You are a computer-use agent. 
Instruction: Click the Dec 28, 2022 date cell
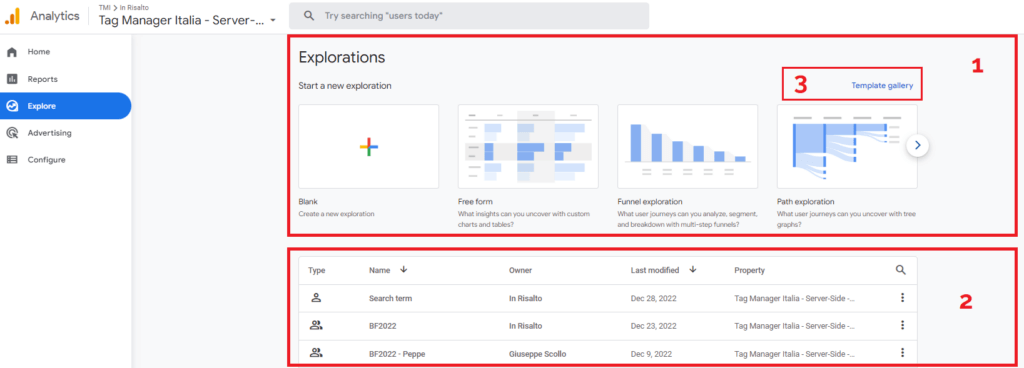click(653, 298)
